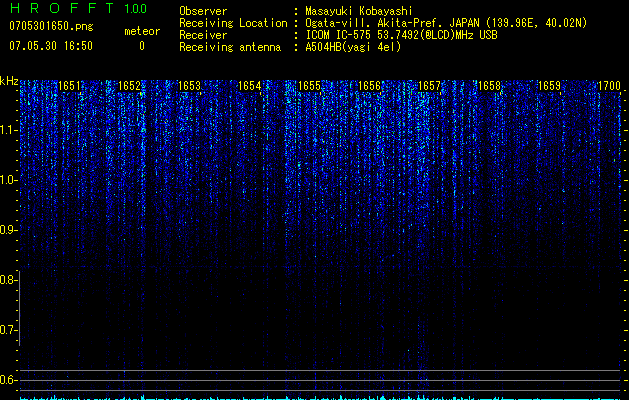The image size is (629, 400).
Task: Click the 1700 time marker
Action: click(609, 86)
